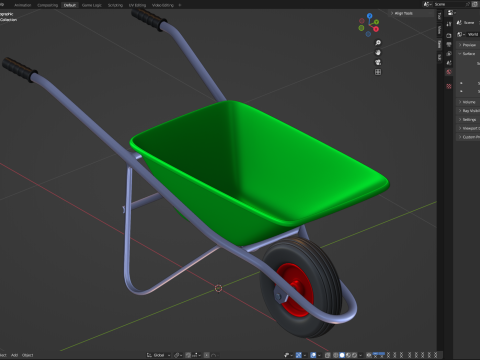Expand the Preview panel
This screenshot has height=360, width=480.
tap(468, 45)
